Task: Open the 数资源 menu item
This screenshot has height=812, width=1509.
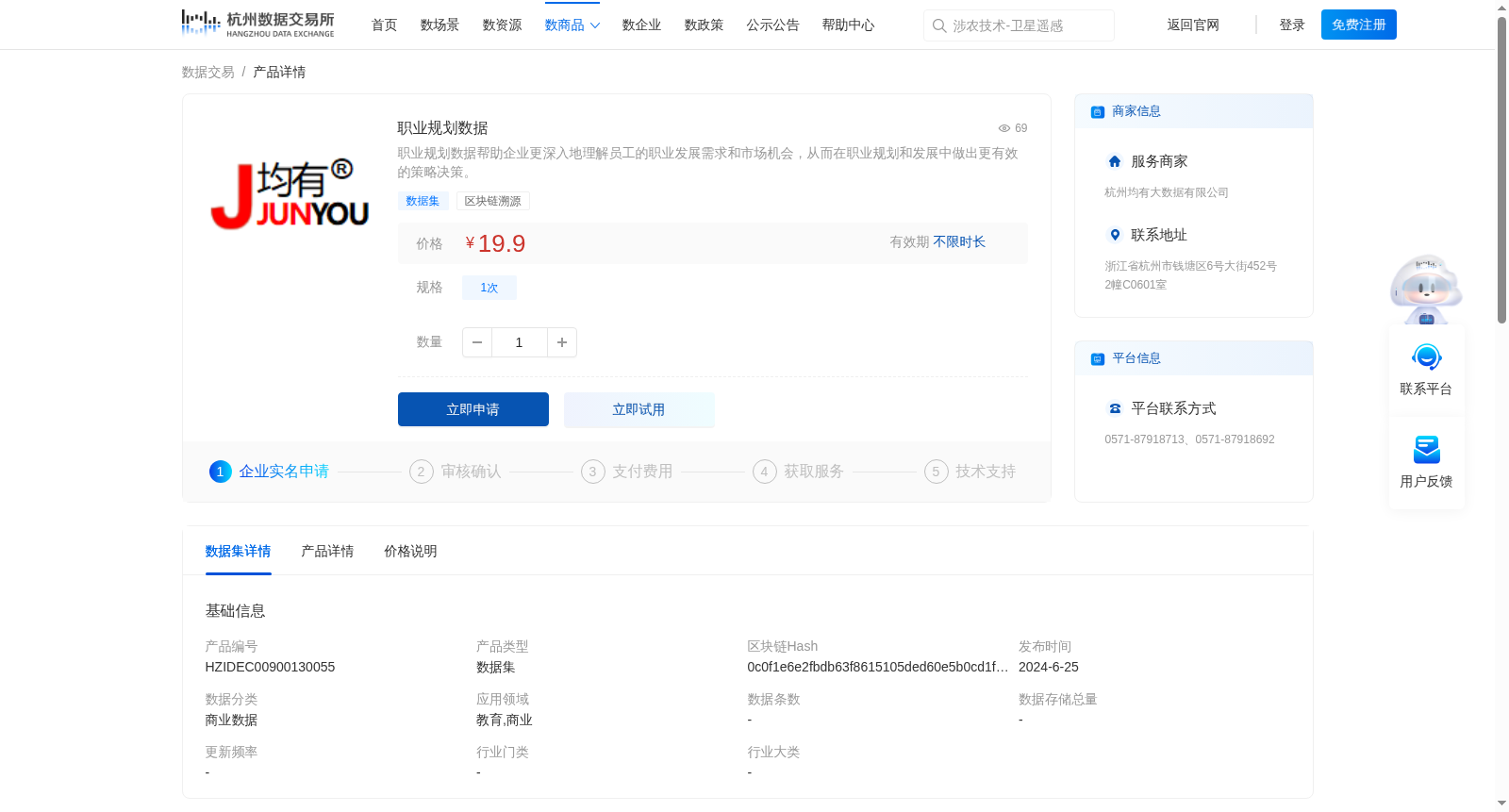Action: click(x=503, y=25)
